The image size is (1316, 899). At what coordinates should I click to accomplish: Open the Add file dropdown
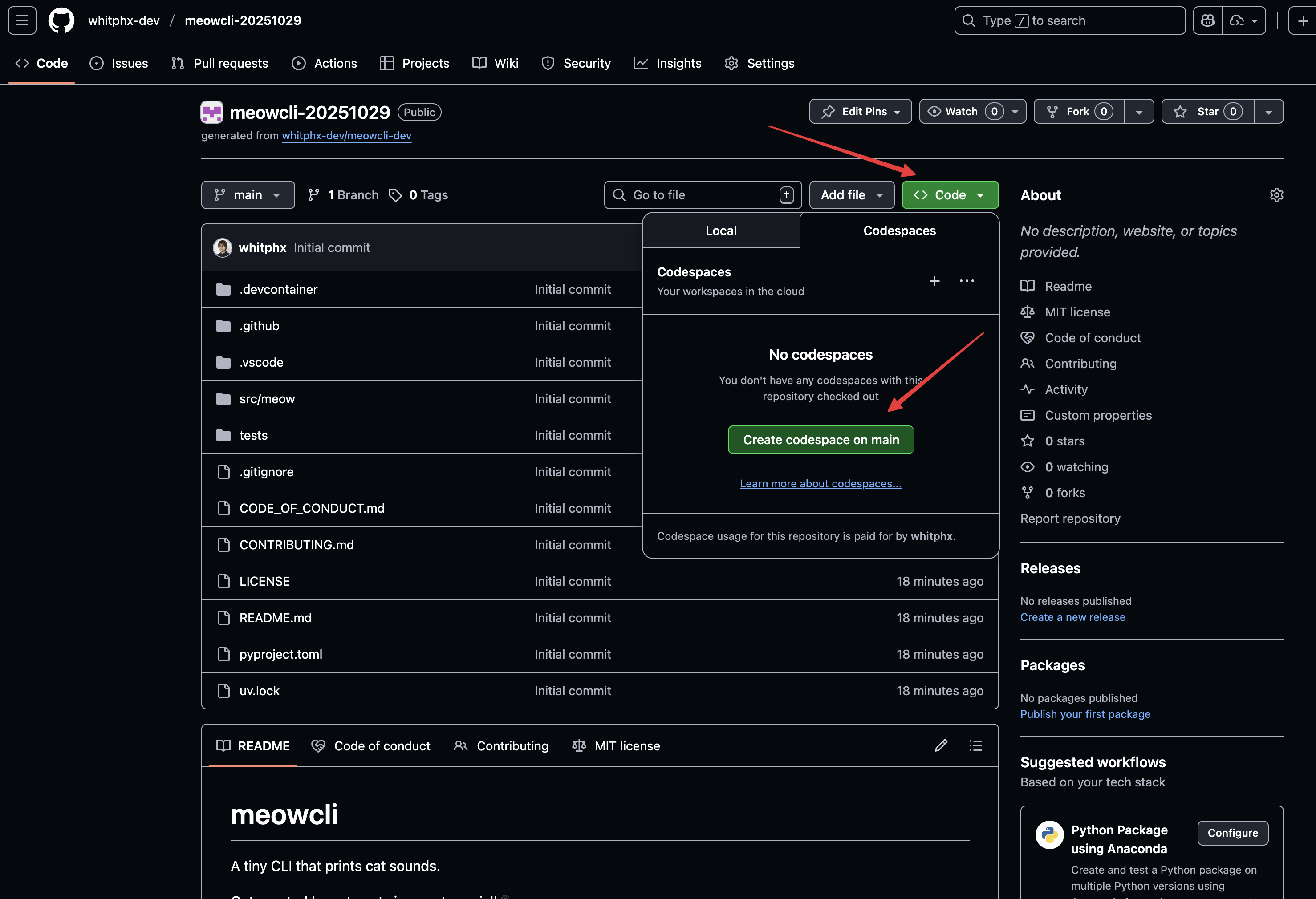tap(852, 195)
